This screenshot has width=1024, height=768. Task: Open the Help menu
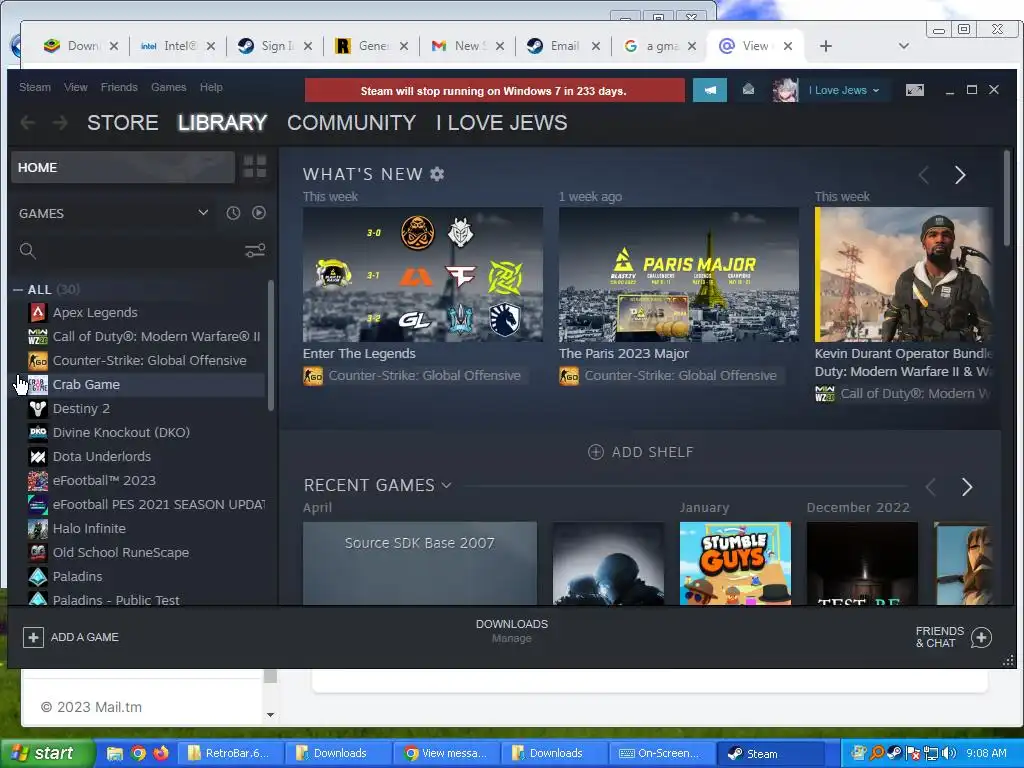click(x=211, y=87)
